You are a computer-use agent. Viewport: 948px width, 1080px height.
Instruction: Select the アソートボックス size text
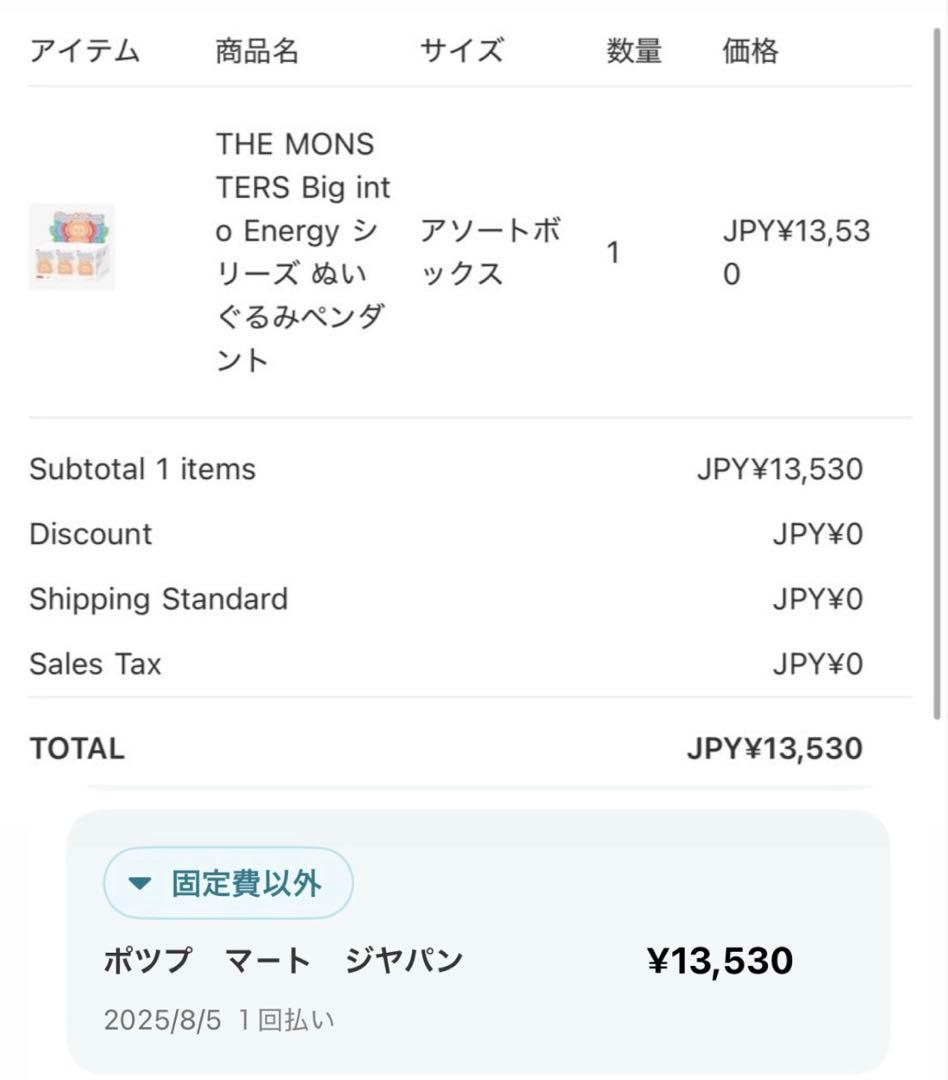click(490, 252)
